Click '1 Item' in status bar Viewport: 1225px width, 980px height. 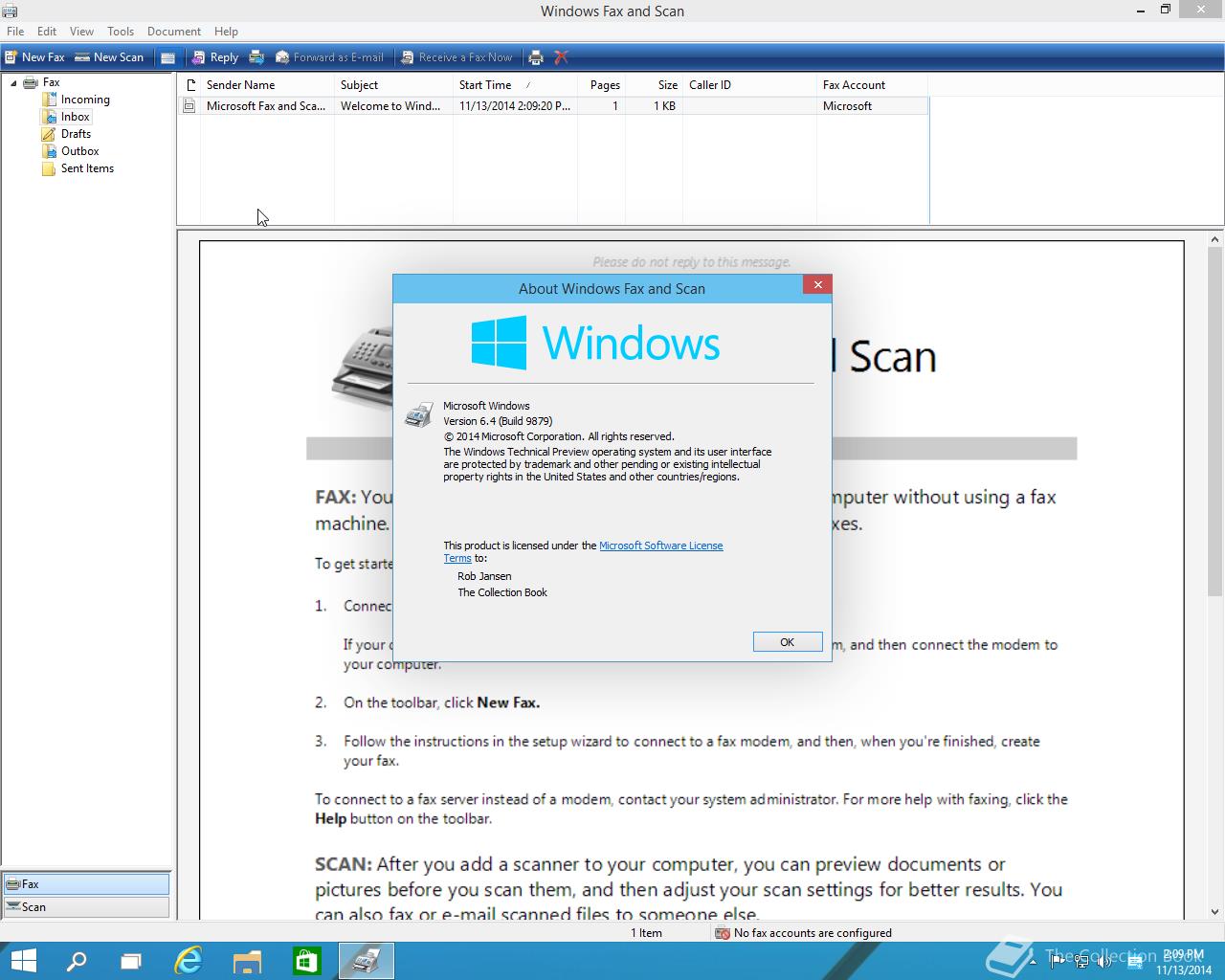[646, 933]
